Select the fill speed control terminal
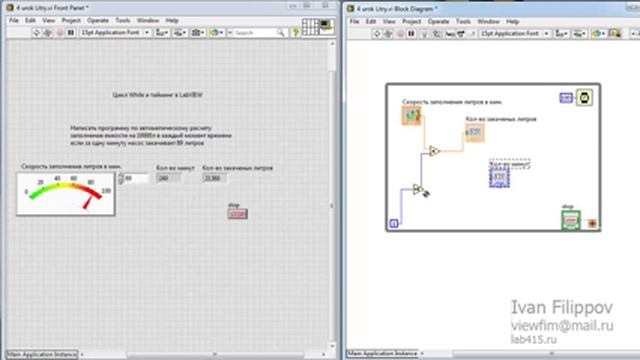Image resolution: width=640 pixels, height=360 pixels. tap(411, 116)
